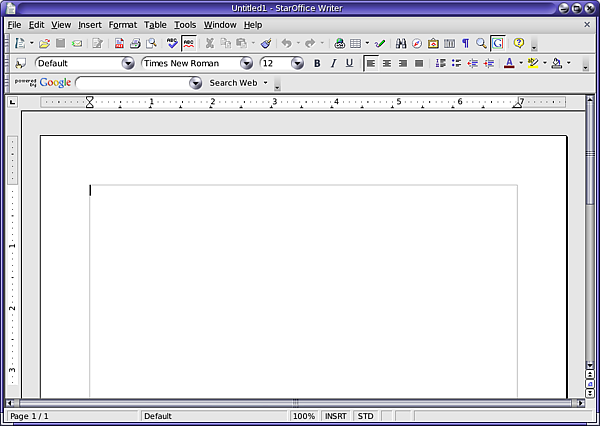Click the Zoom magnifier icon

click(x=481, y=43)
